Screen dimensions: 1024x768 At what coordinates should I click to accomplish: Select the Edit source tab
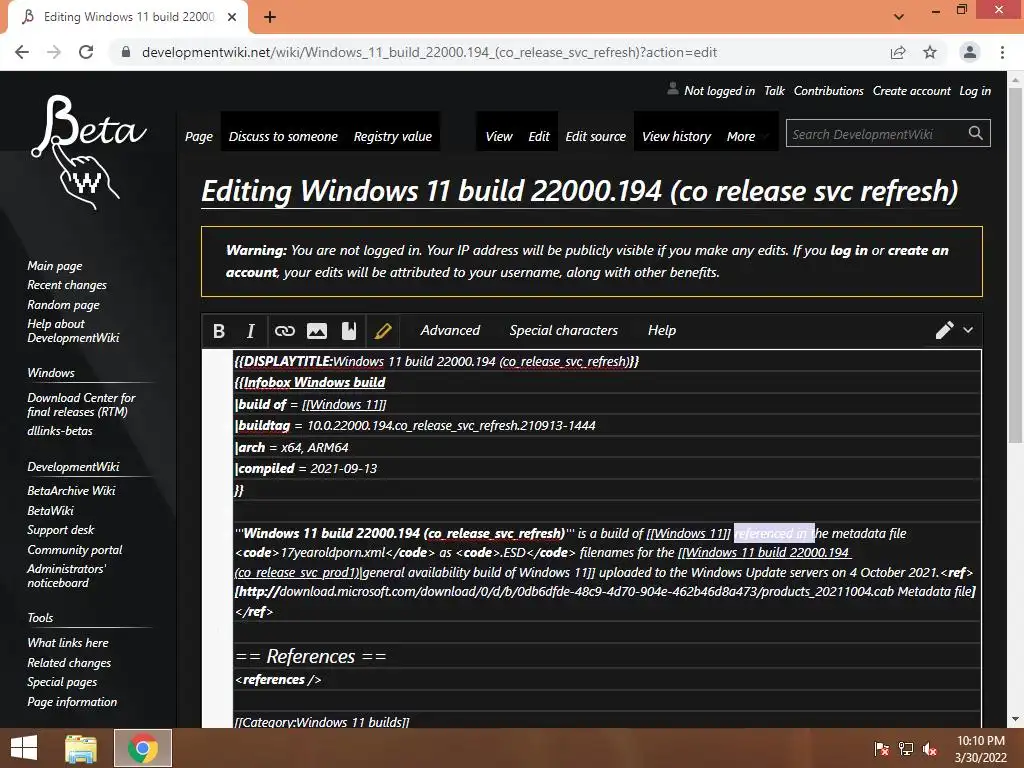pos(596,136)
